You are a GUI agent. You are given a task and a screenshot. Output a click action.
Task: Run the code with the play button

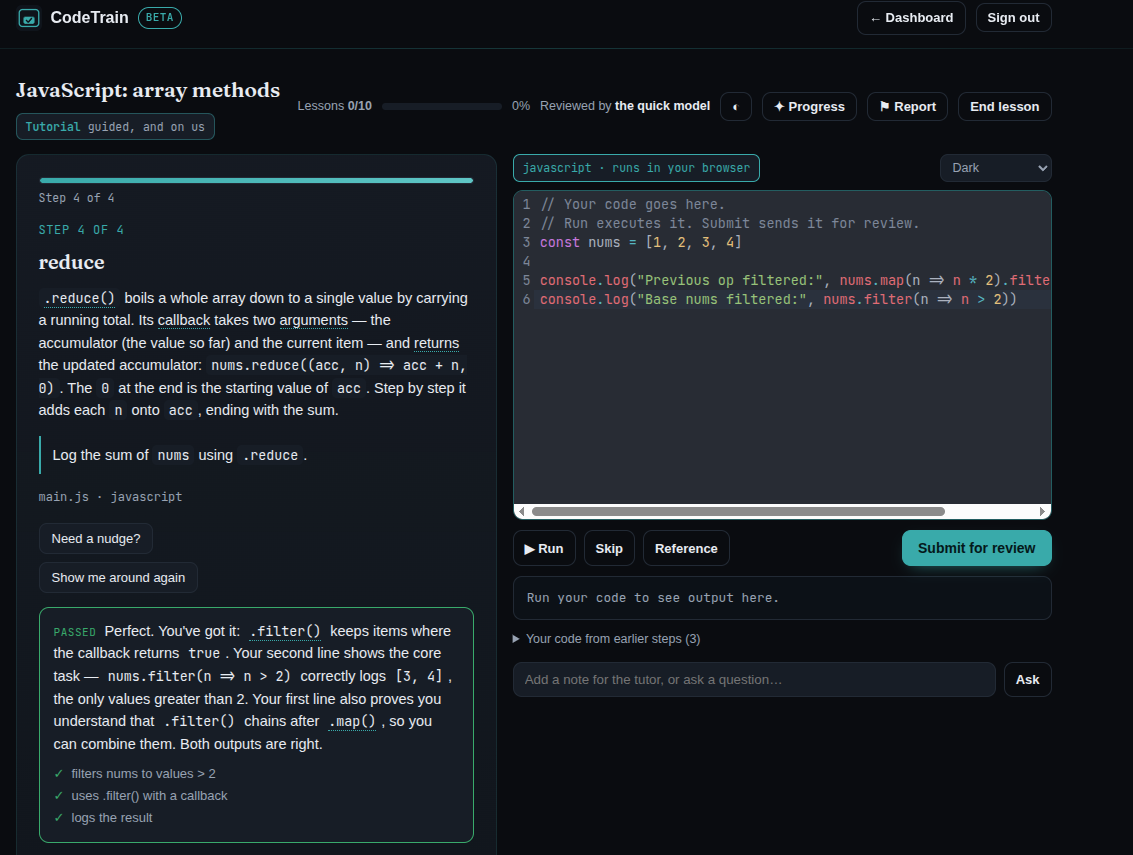coord(544,549)
